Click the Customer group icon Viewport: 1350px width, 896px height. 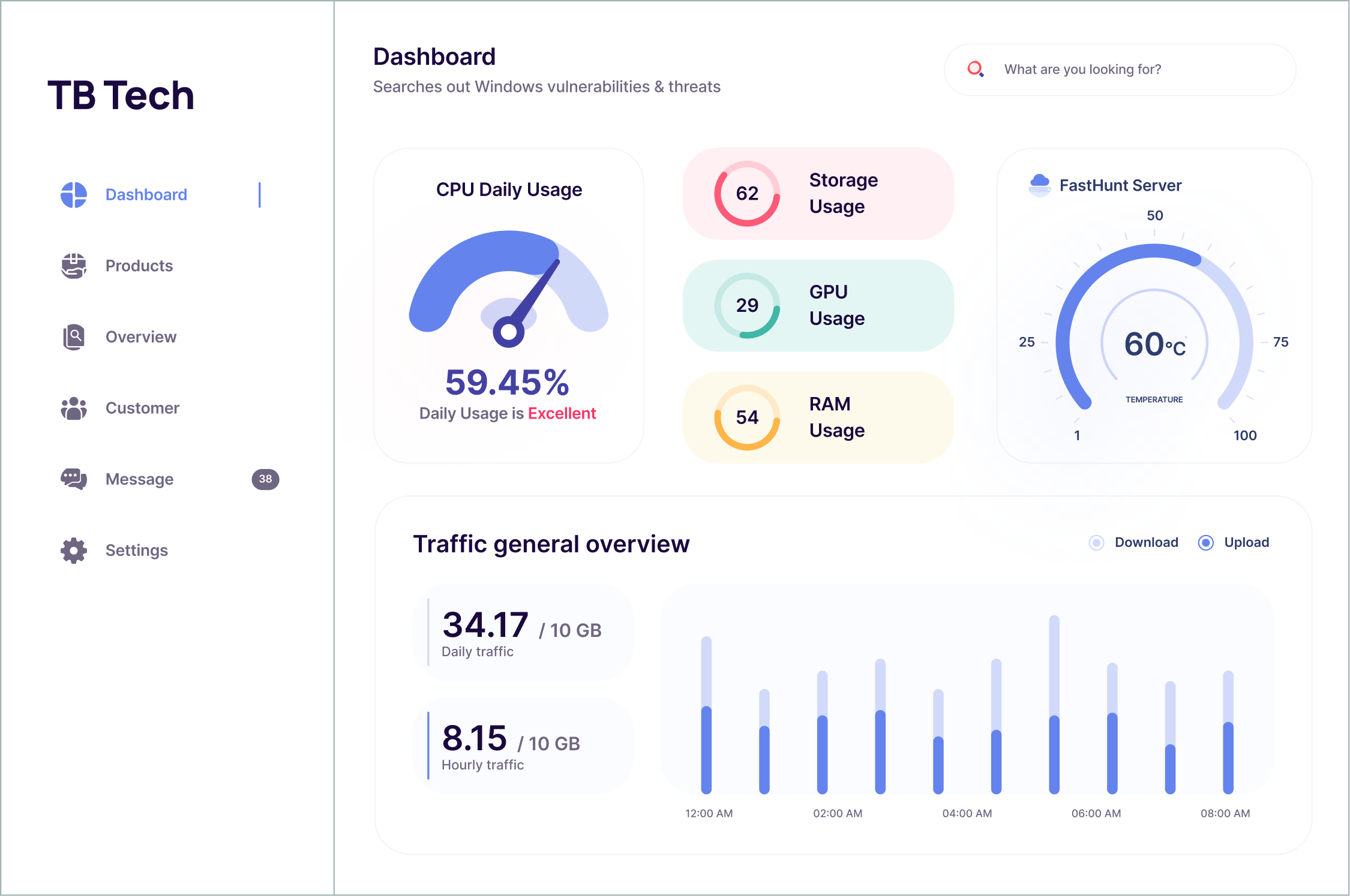pyautogui.click(x=74, y=408)
